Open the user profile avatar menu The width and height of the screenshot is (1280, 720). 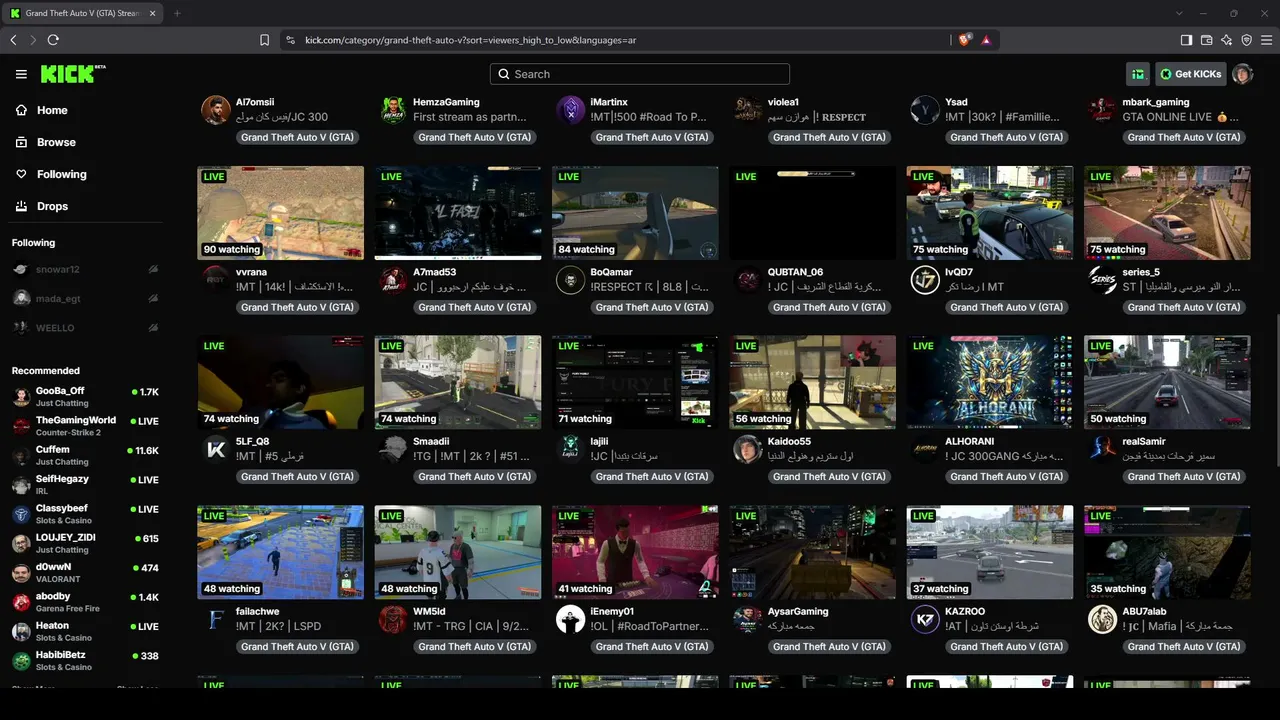pos(1243,74)
